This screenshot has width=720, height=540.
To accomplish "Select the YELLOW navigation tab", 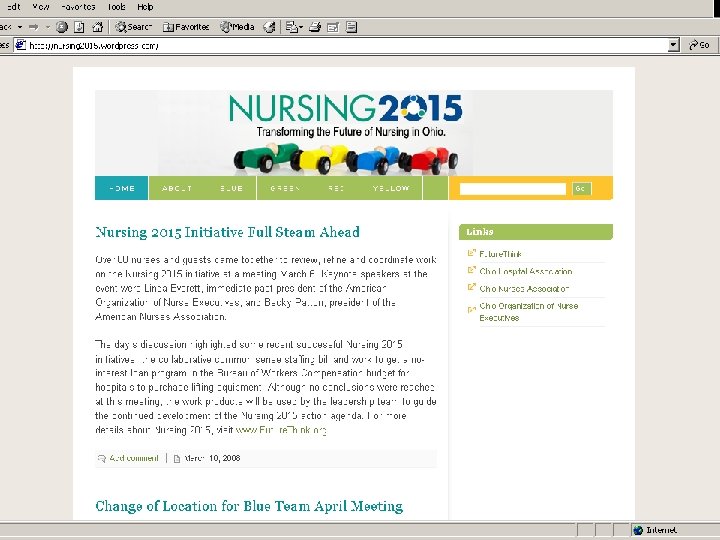I will pyautogui.click(x=391, y=188).
